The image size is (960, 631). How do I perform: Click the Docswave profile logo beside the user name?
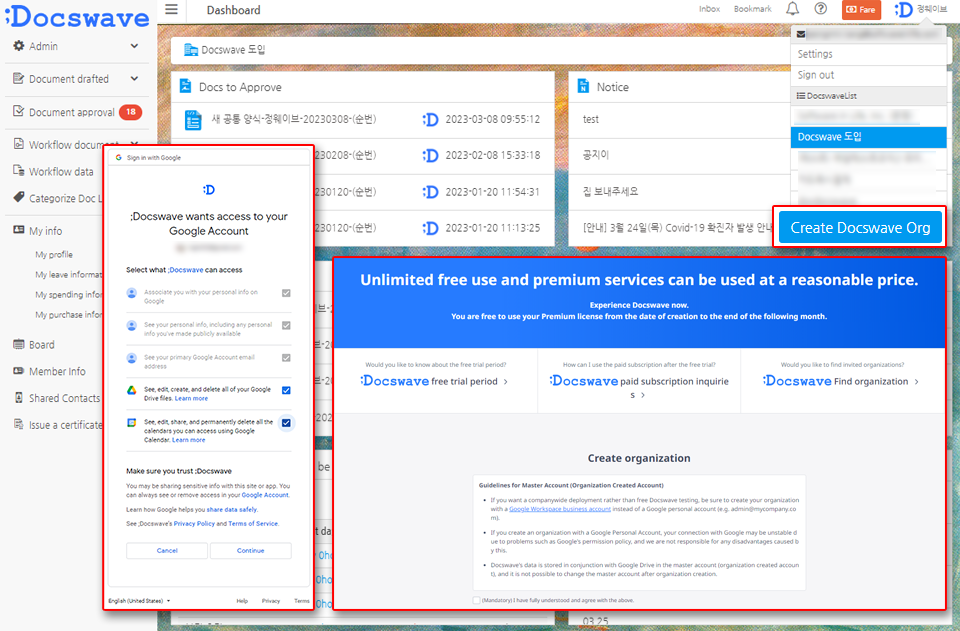[x=904, y=10]
